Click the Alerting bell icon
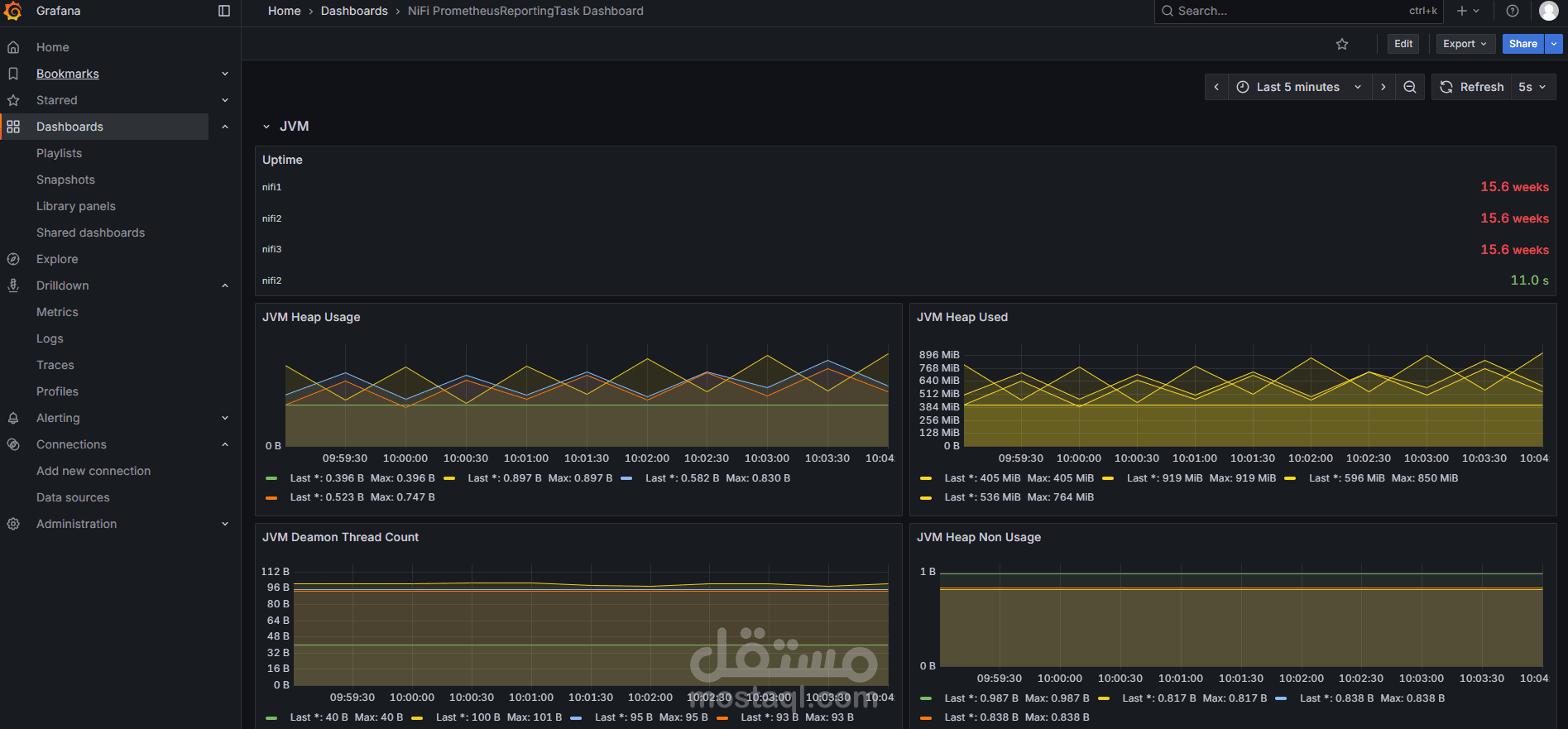The image size is (1568, 729). (x=13, y=418)
